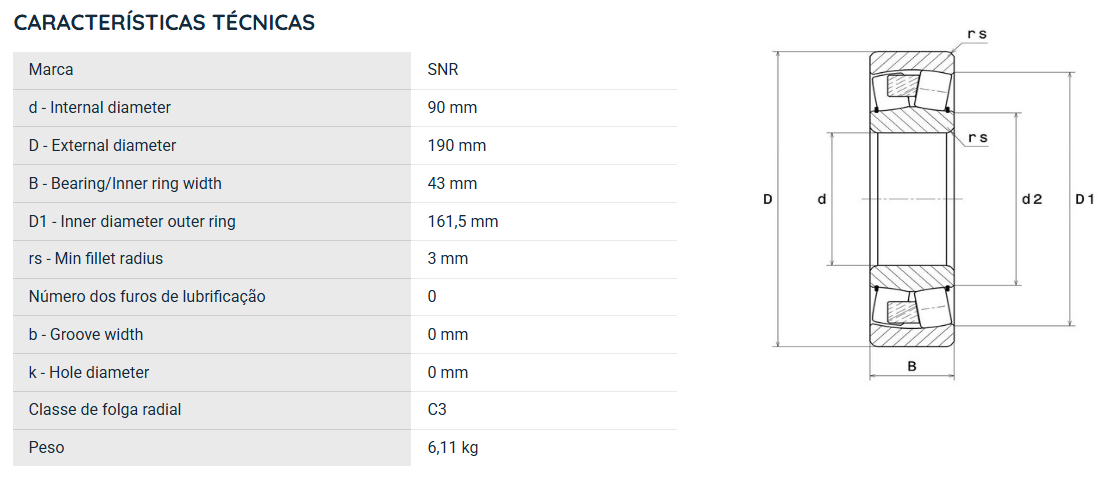The width and height of the screenshot is (1119, 481).
Task: Click the 161,5 mm value
Action: point(462,221)
